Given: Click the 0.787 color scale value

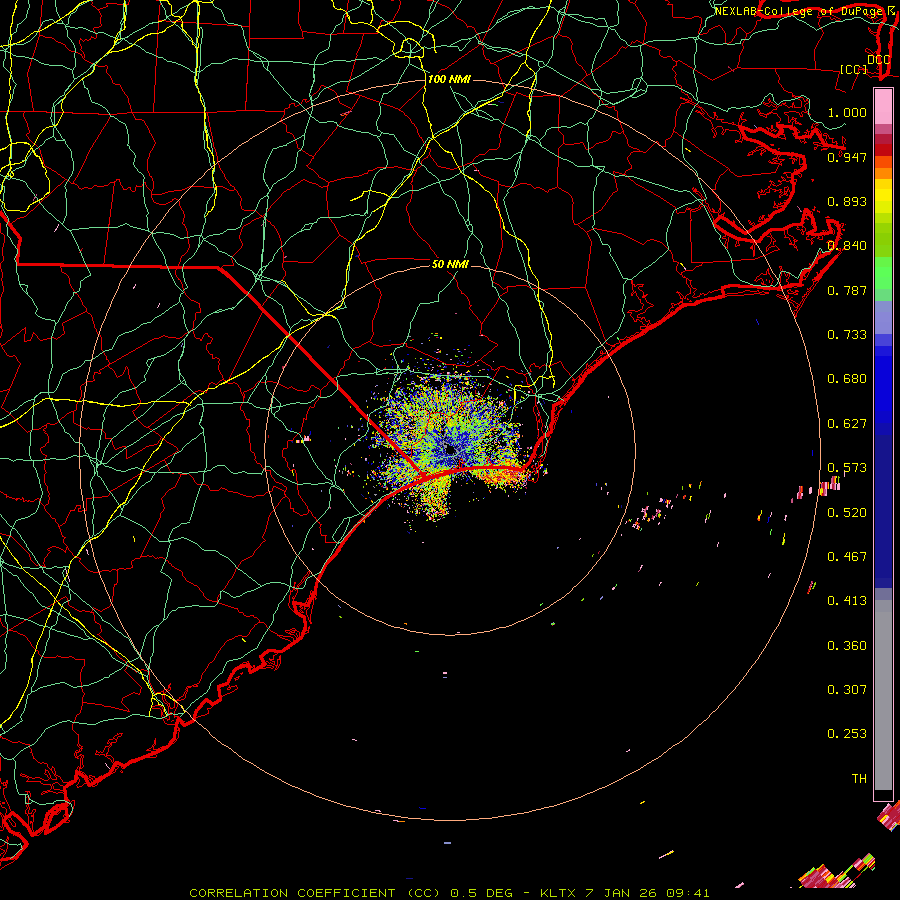Looking at the screenshot, I should coord(847,290).
